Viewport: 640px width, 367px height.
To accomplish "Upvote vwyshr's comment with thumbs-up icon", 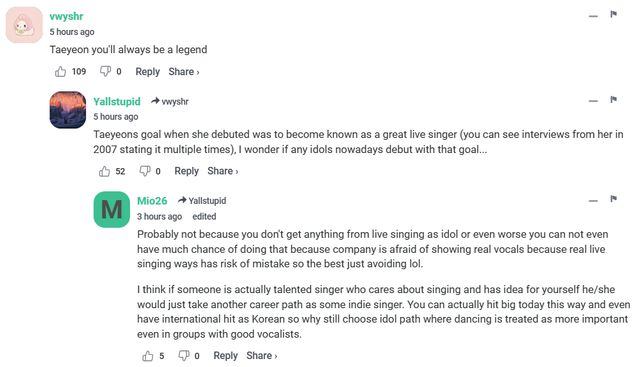I will (x=60, y=72).
